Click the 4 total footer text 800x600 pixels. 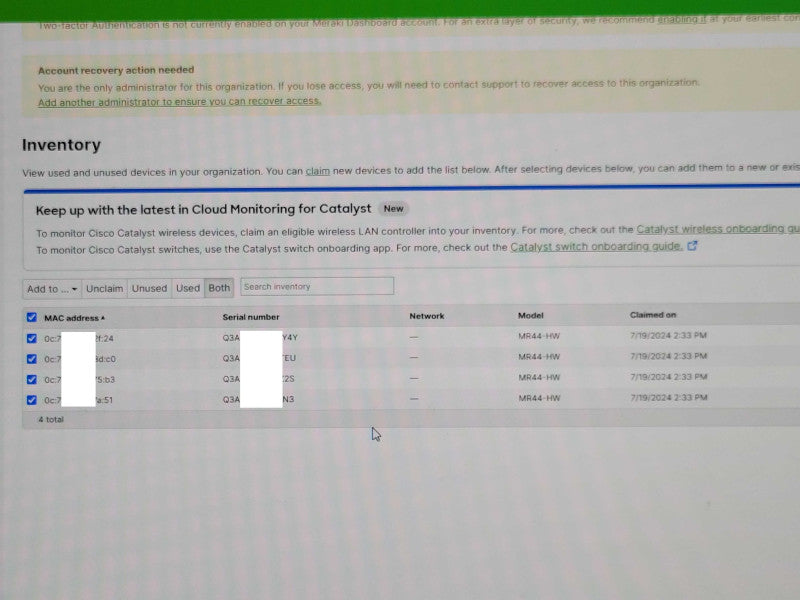point(51,419)
